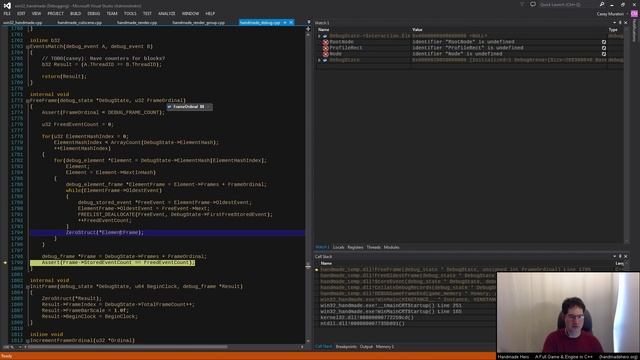Click the Quick Launch search field
640x360 pixels.
[567, 4]
